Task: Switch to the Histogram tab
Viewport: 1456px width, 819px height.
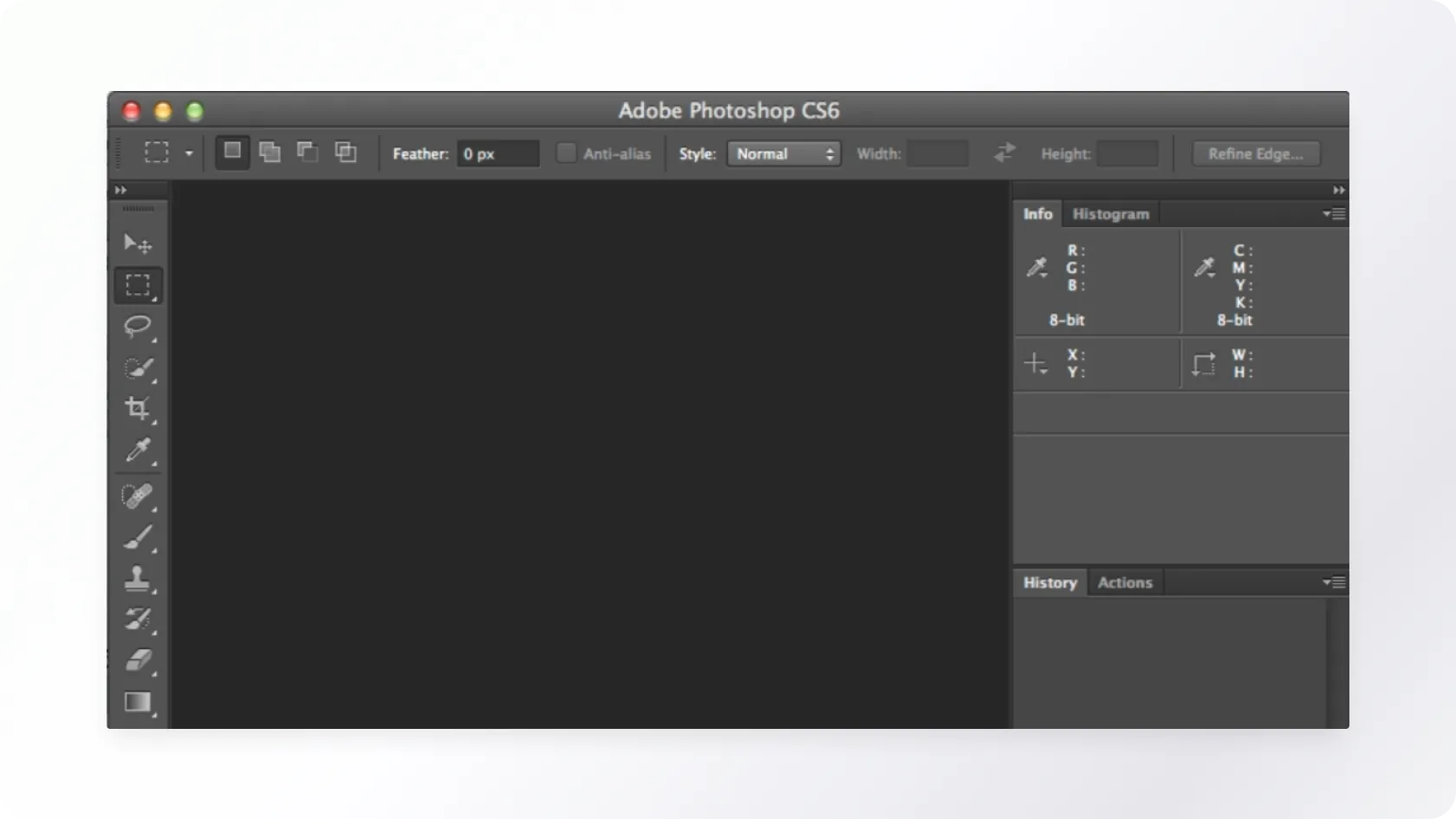Action: pyautogui.click(x=1110, y=214)
